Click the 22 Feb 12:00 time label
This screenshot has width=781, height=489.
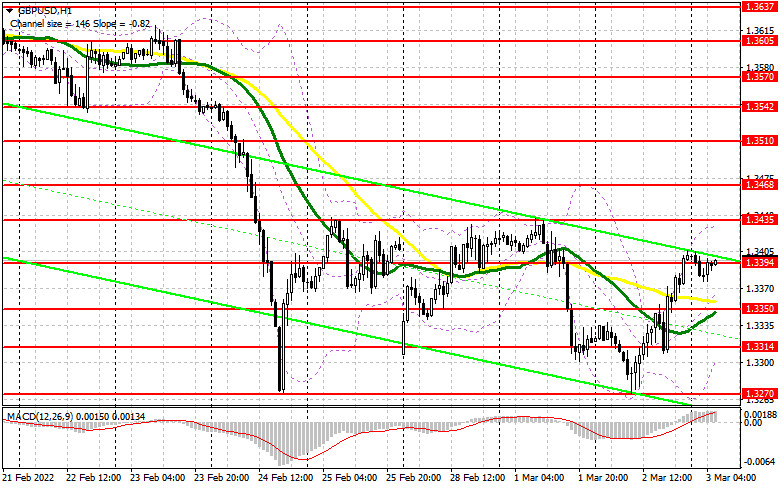pos(94,478)
